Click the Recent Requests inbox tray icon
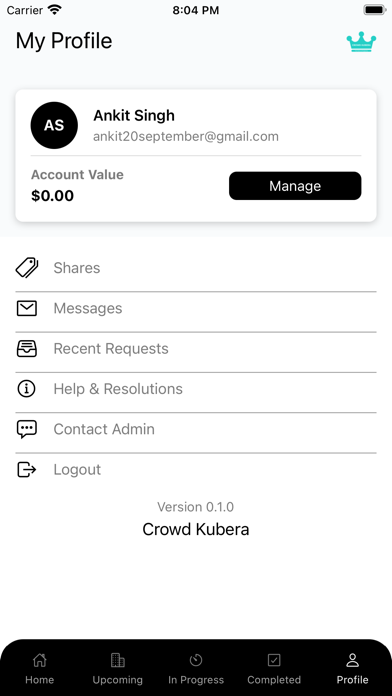 coord(27,348)
